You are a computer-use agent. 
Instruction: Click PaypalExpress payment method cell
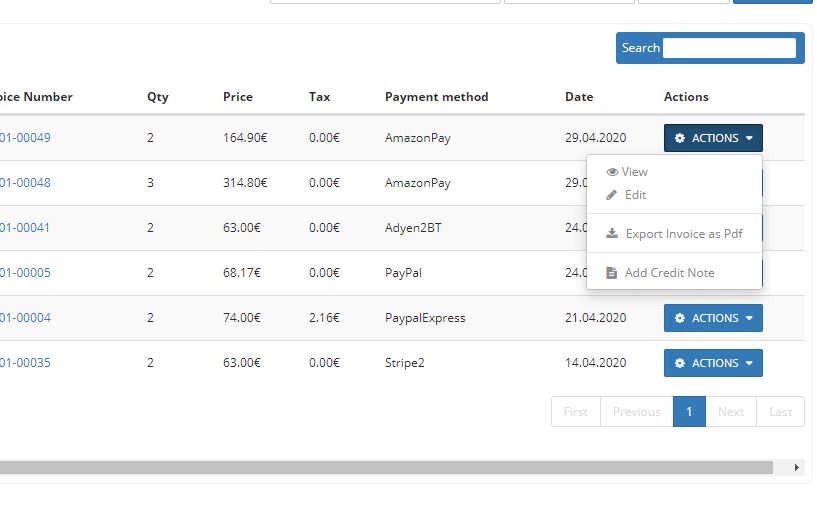point(425,318)
